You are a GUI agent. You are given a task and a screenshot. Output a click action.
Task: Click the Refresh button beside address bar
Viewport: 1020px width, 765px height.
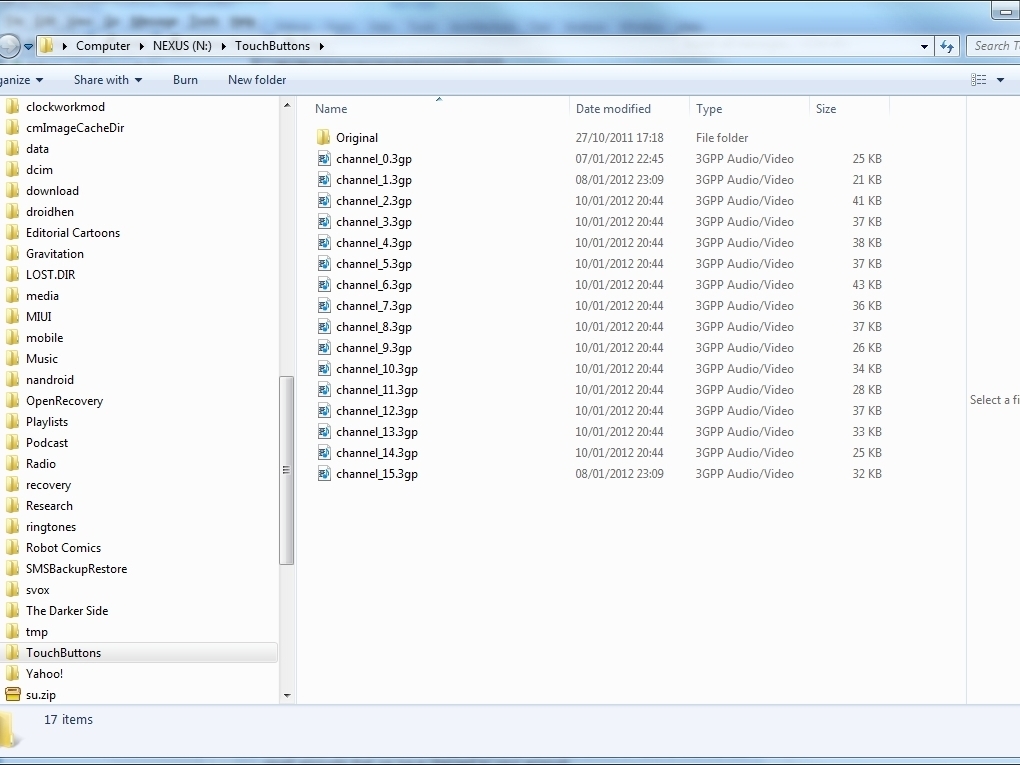pyautogui.click(x=947, y=46)
